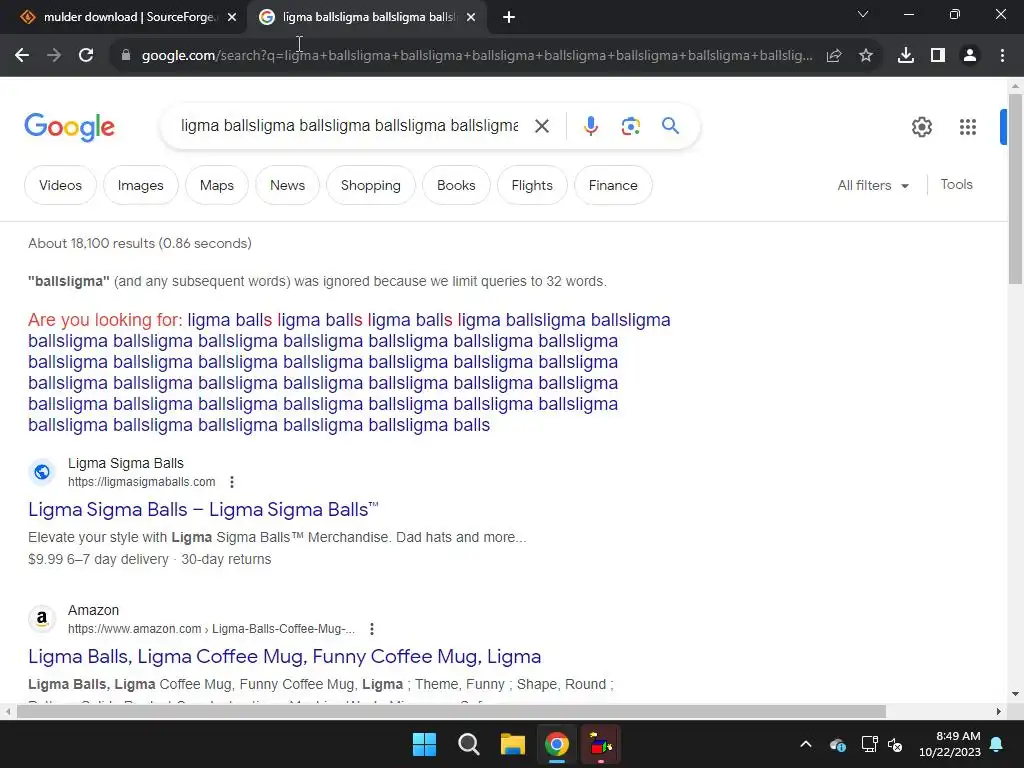Open the Chrome three-dot menu
1024x768 pixels.
point(1002,56)
